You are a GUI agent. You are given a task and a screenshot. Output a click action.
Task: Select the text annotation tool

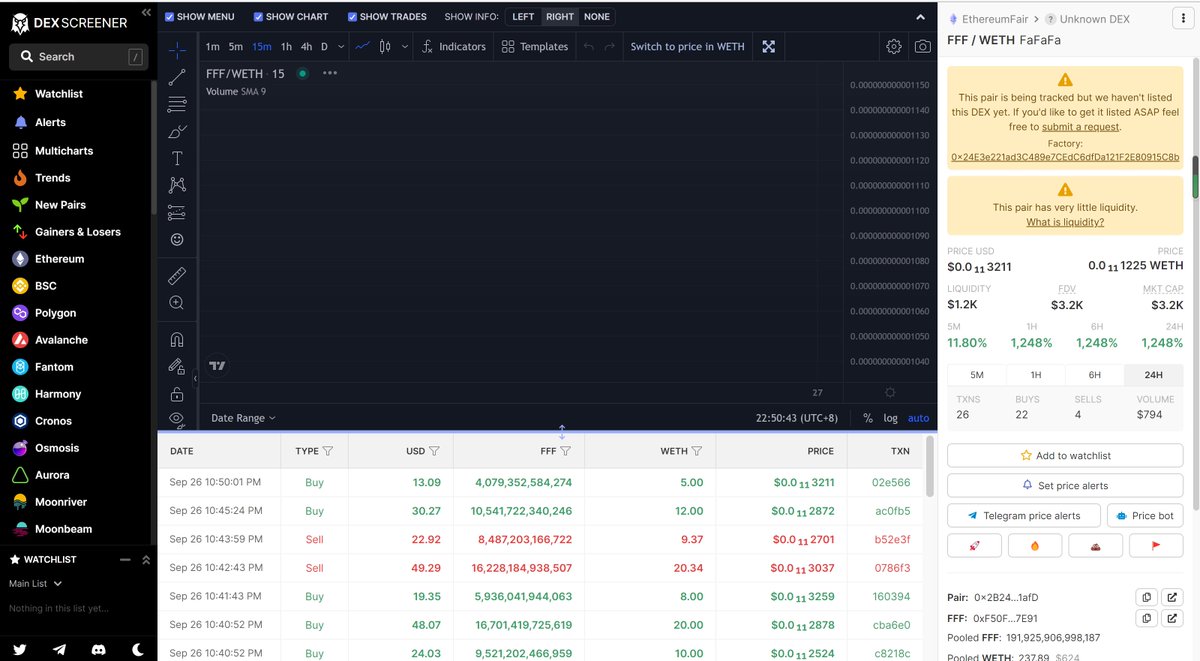point(177,158)
